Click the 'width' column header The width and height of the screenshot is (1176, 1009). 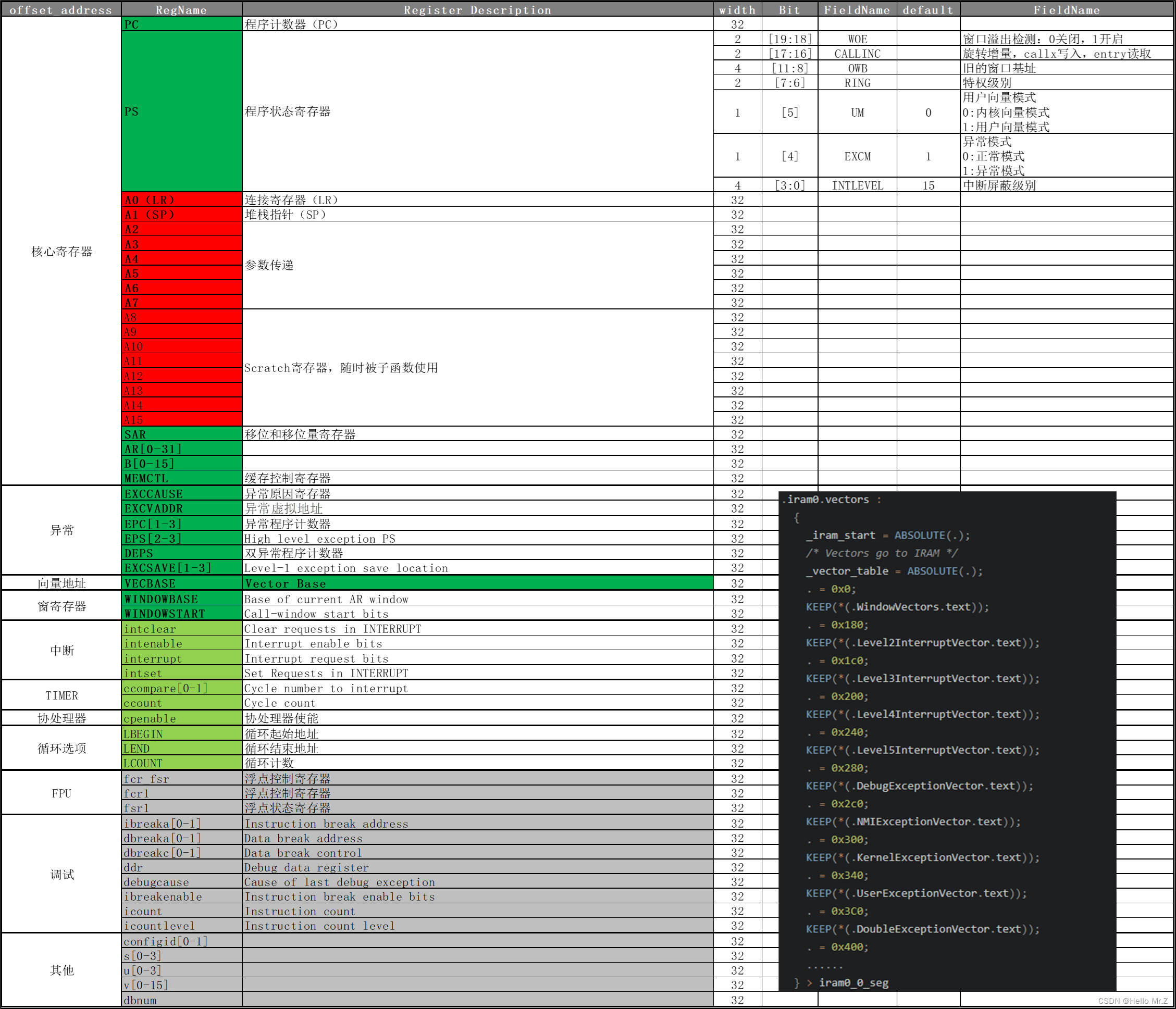point(737,10)
